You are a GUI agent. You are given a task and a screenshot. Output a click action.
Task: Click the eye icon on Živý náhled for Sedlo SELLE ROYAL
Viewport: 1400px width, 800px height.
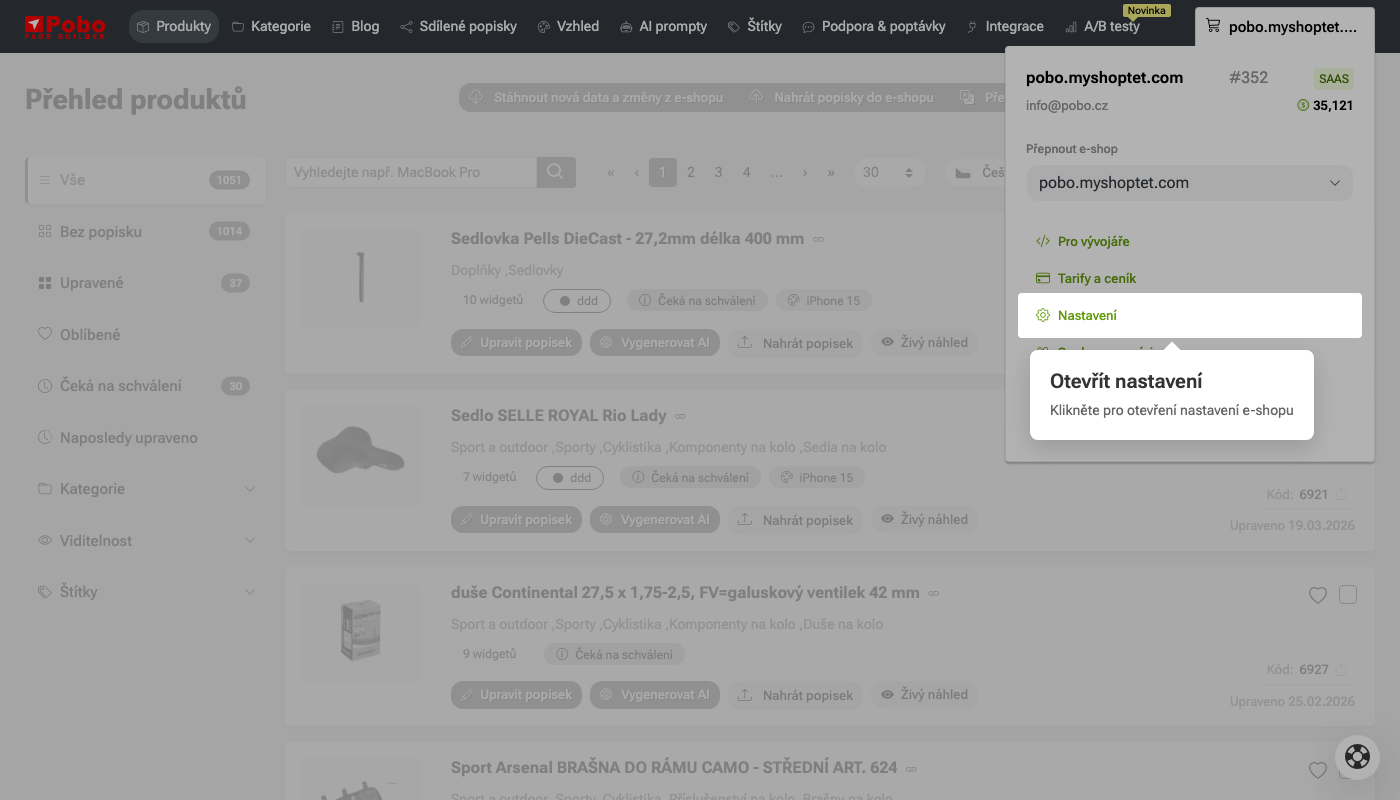click(886, 519)
